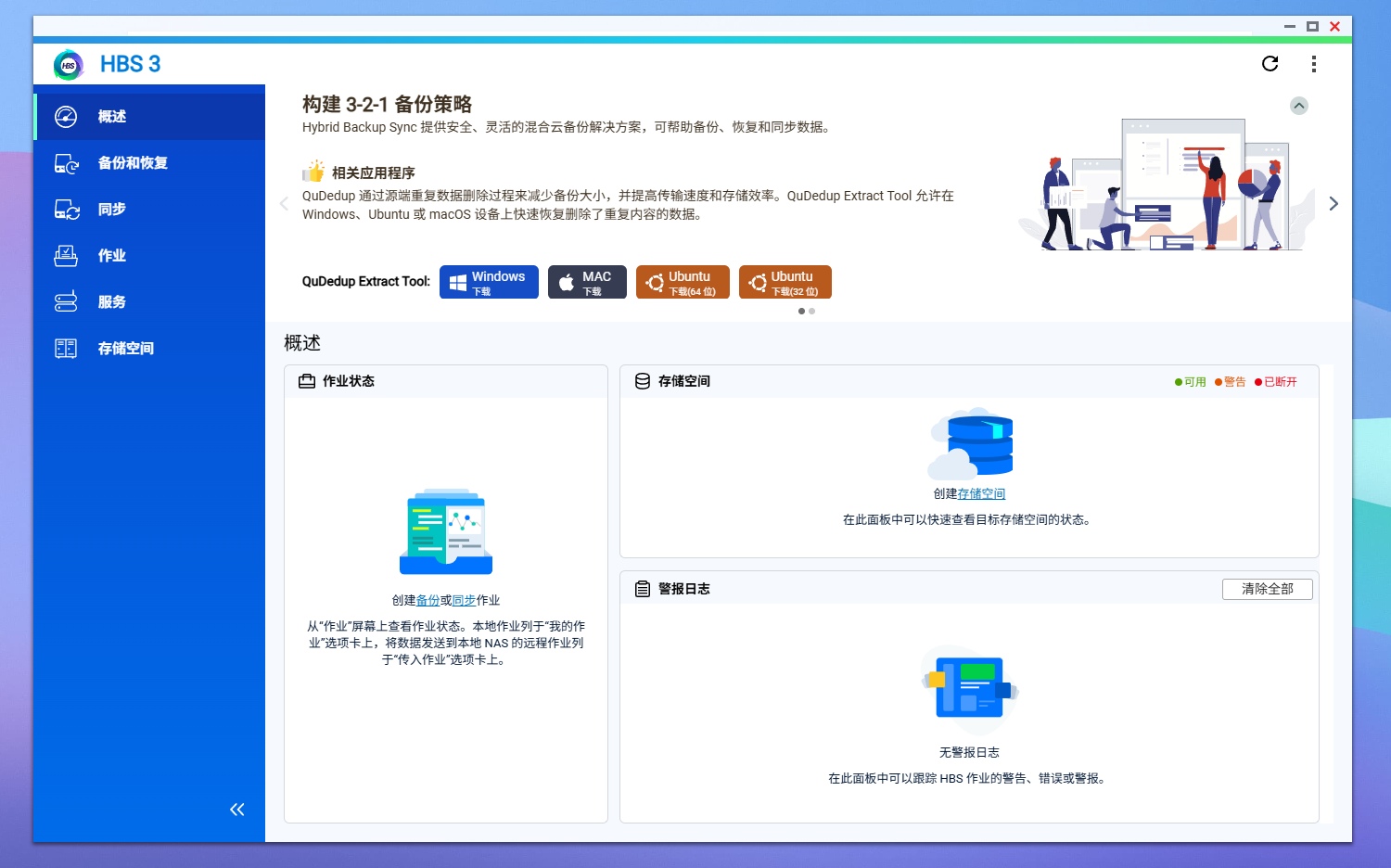
Task: Click the refresh icon in header
Action: point(1270,64)
